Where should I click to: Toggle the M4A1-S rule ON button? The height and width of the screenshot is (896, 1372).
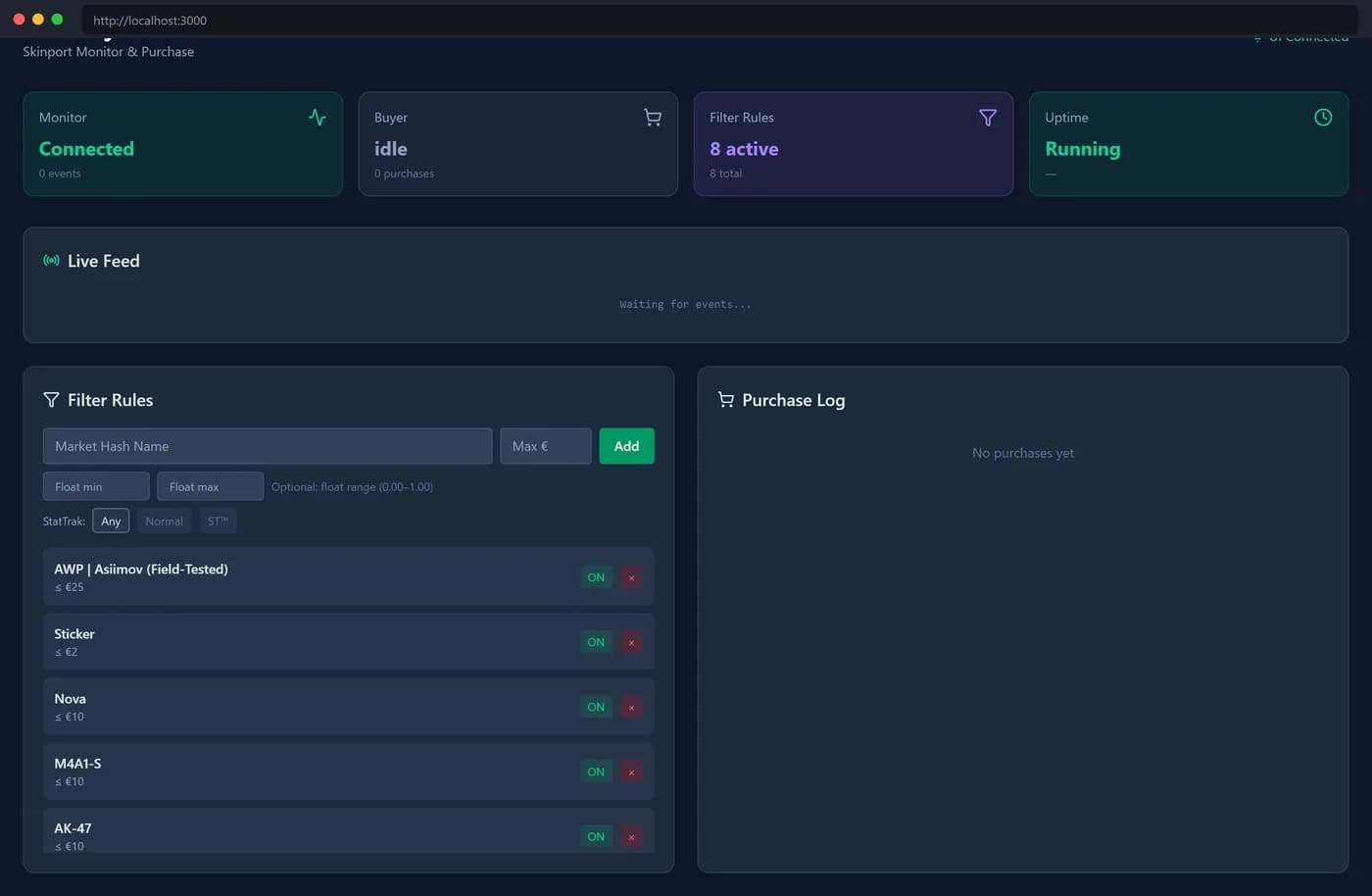[x=596, y=772]
